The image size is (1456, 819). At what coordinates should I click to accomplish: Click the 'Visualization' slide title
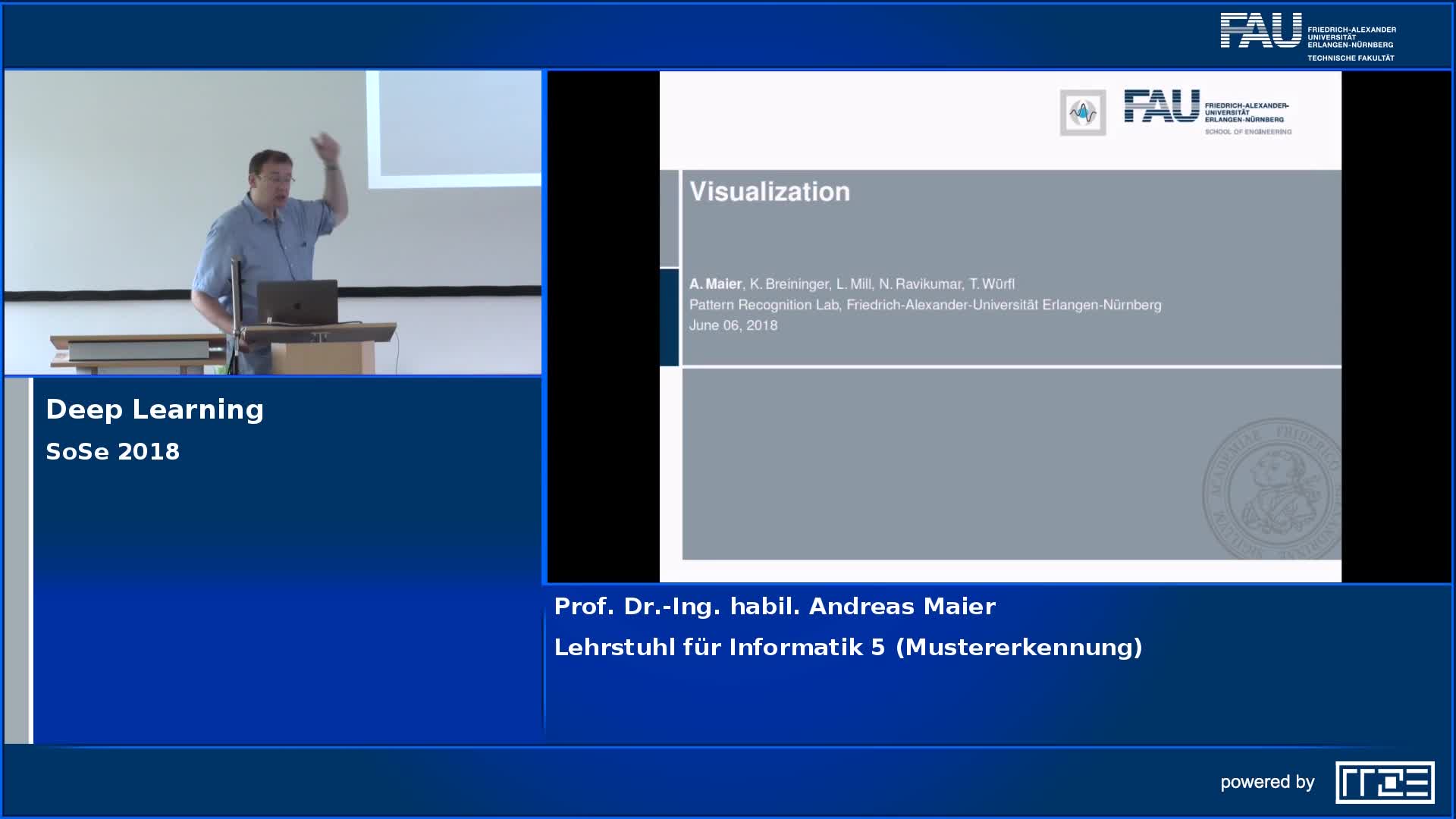click(769, 192)
